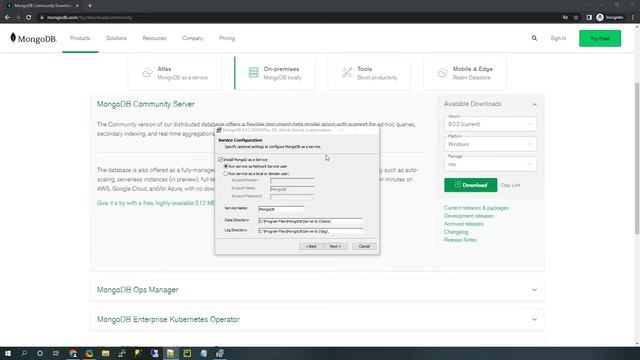Select Run service as Network Service user
Screen dimensions: 640x360
(226, 167)
